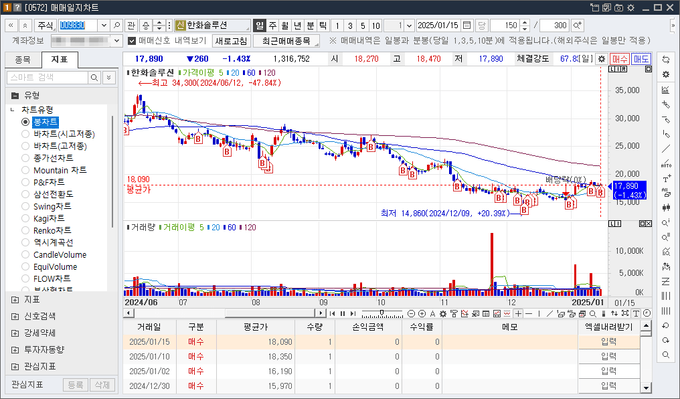This screenshot has width=680, height=399.
Task: Click double chevron icon next to smart search
Action: pyautogui.click(x=108, y=78)
